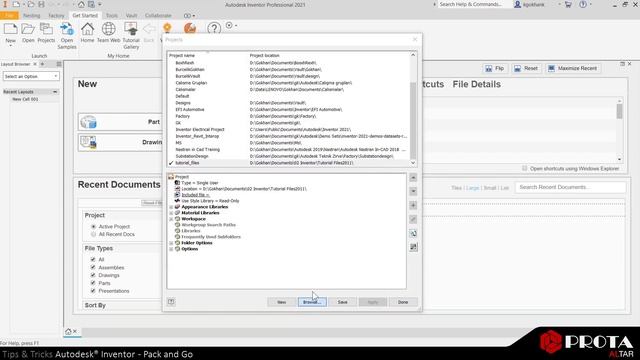Click the shortcuts list scrollbar in home view
This screenshot has height=360, width=640.
pyautogui.click(x=620, y=111)
